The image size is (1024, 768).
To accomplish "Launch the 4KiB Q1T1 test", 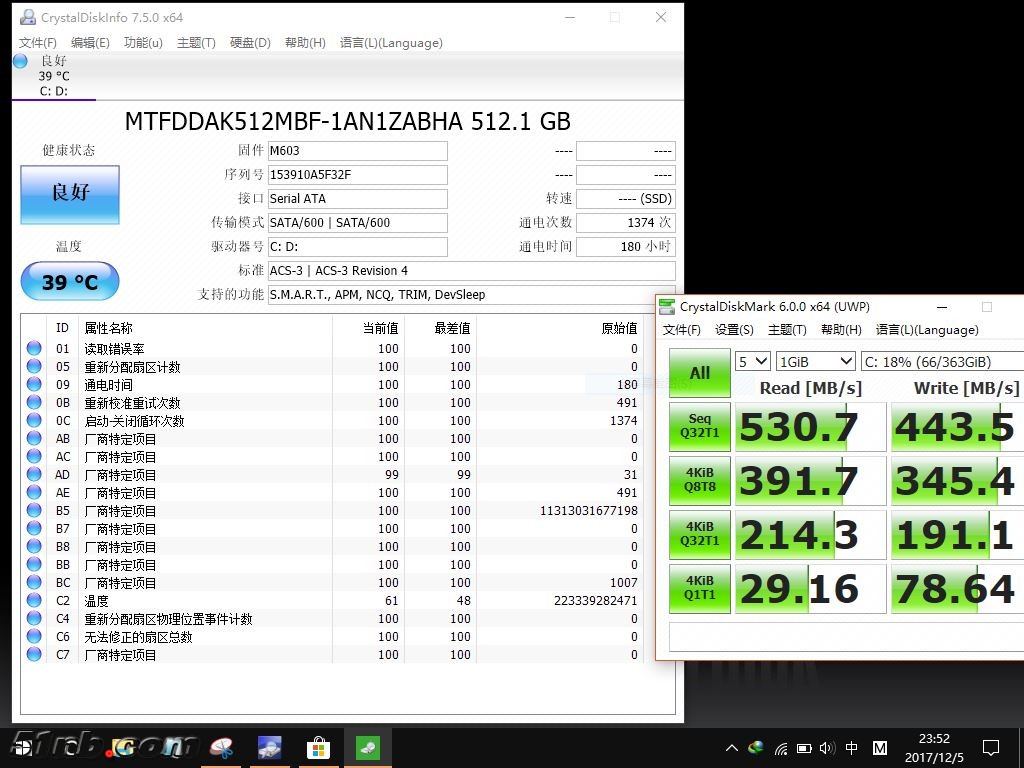I will pyautogui.click(x=699, y=589).
